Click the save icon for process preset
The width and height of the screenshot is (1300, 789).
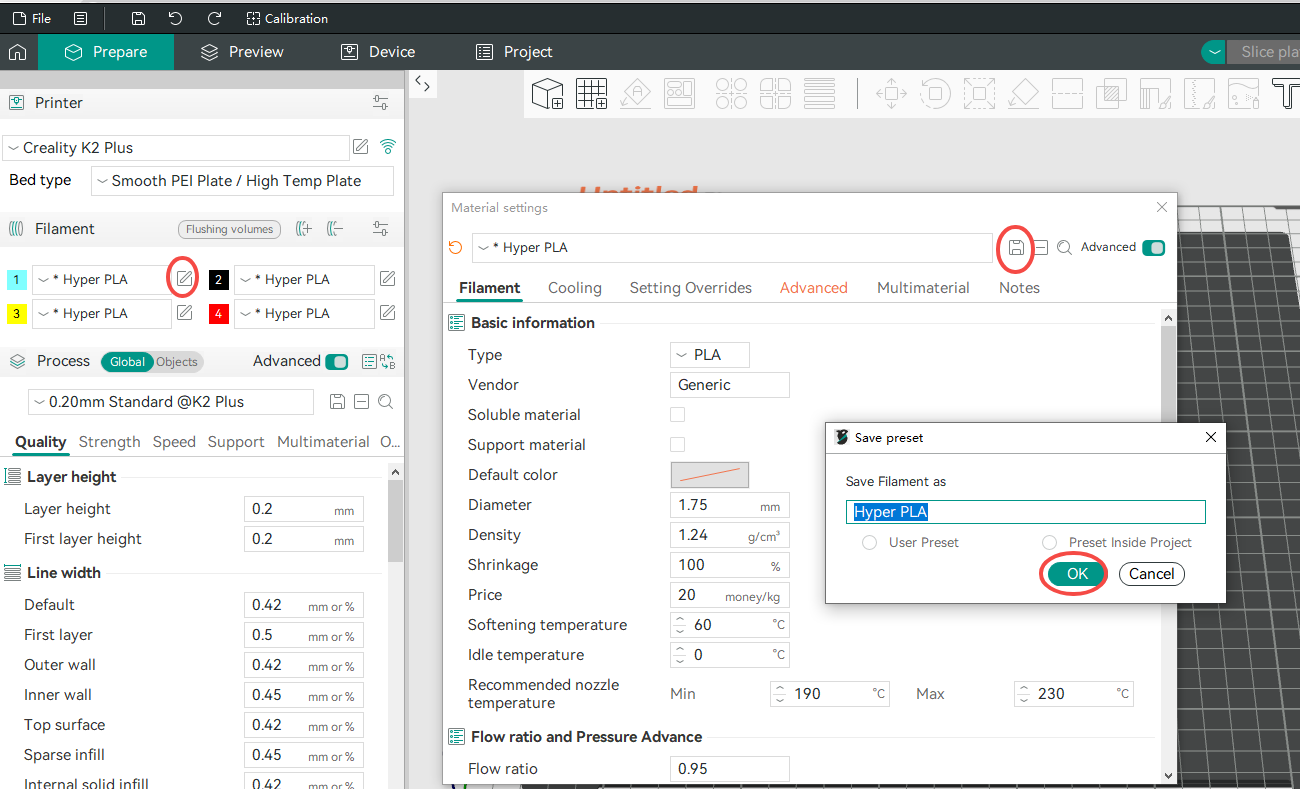point(337,402)
